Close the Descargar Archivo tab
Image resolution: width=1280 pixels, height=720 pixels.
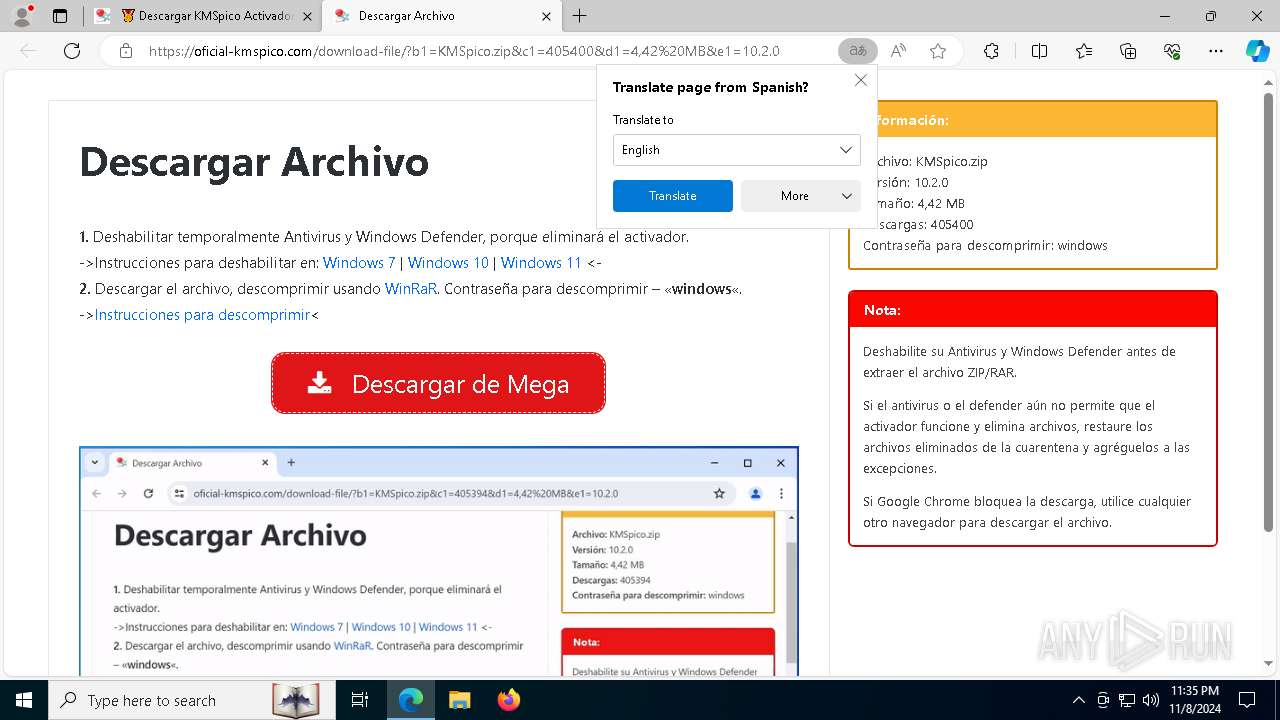coord(546,16)
